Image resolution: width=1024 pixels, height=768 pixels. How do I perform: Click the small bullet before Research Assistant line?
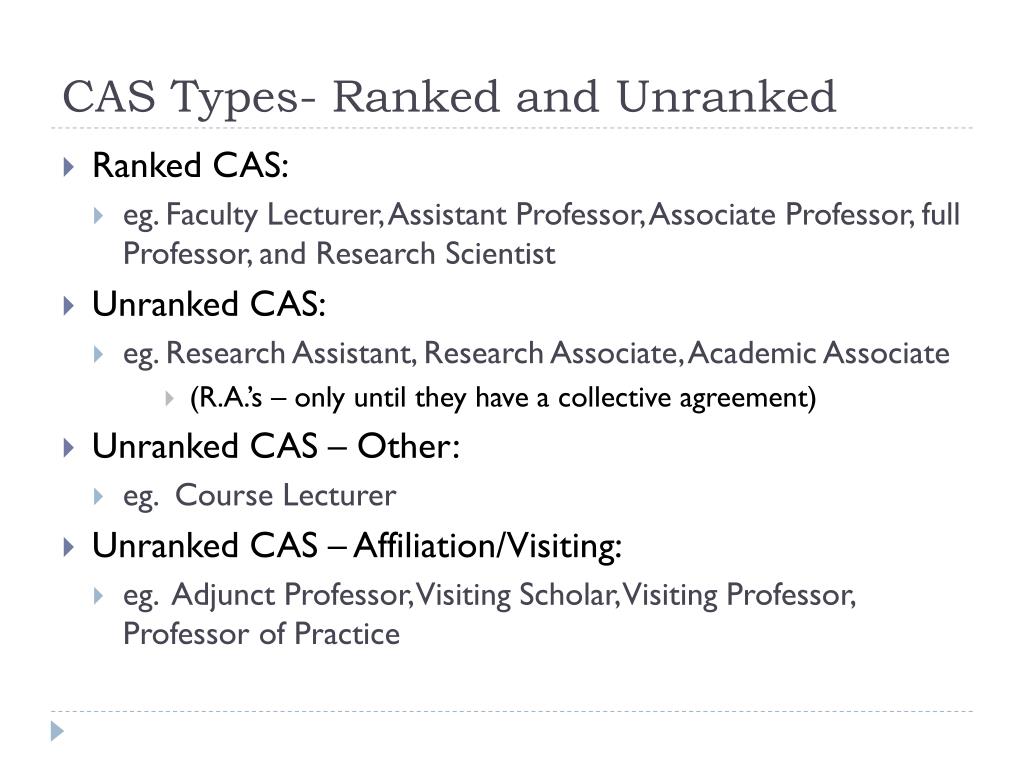99,355
